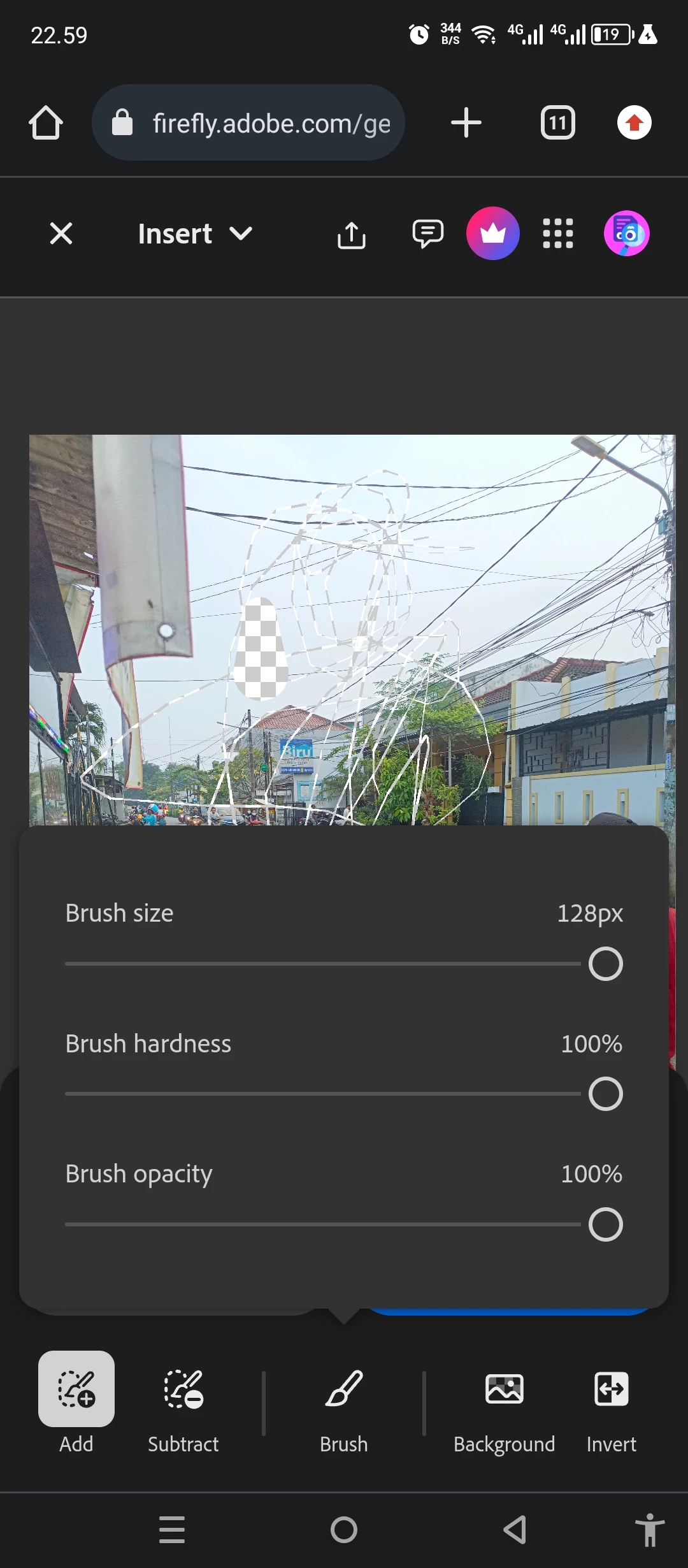Close the editor with the X

(x=61, y=233)
